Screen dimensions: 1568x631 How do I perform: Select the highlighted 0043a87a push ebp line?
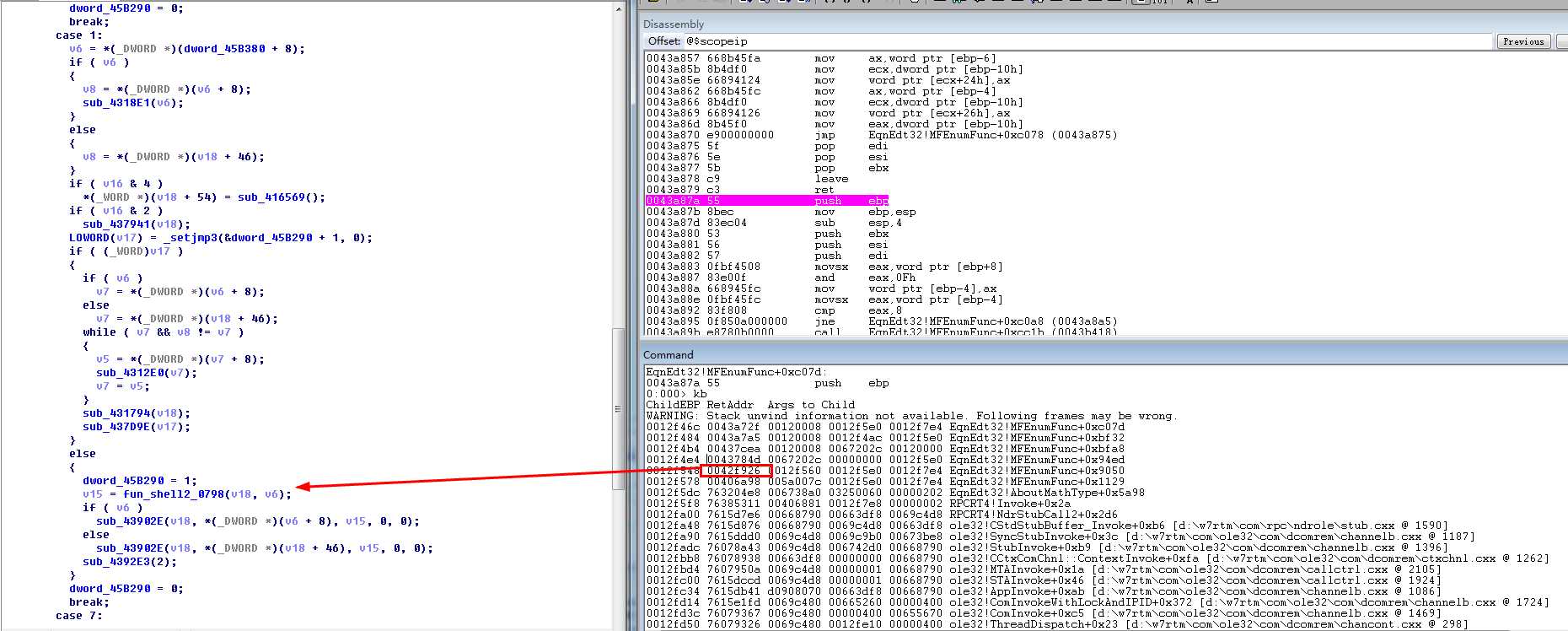767,201
